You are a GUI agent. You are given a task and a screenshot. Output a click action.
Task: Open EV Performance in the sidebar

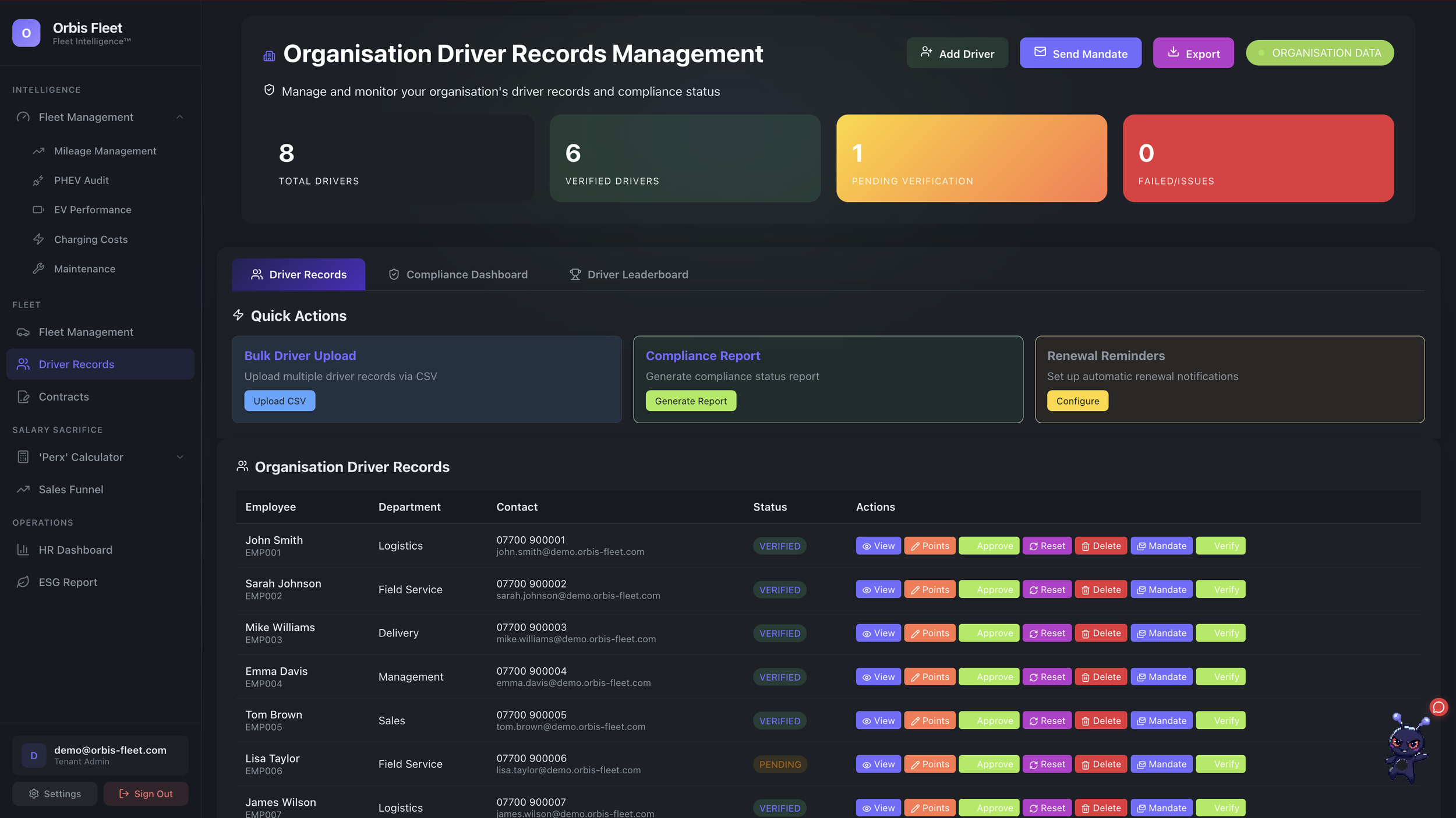coord(92,210)
